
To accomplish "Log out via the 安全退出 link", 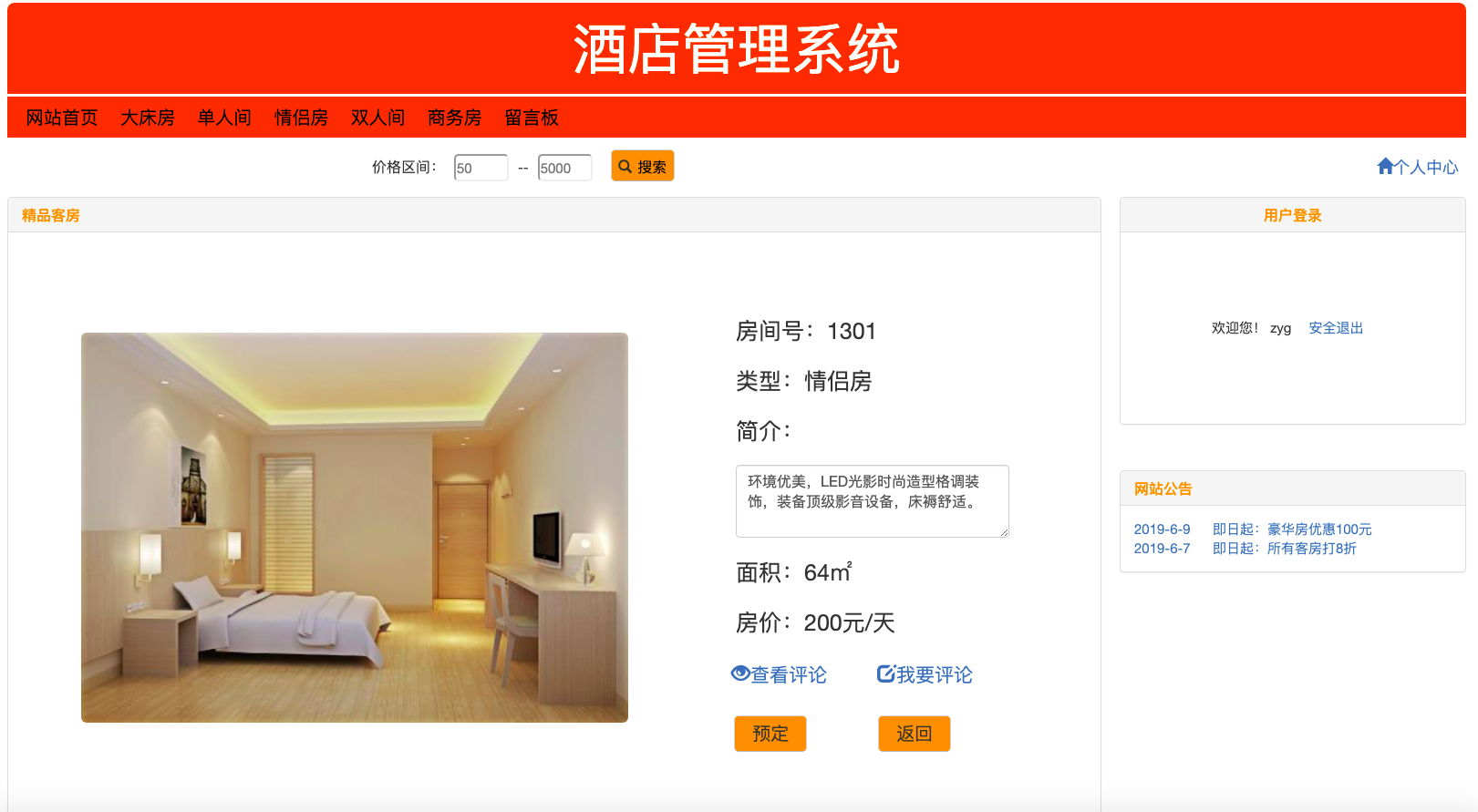I will (1336, 328).
